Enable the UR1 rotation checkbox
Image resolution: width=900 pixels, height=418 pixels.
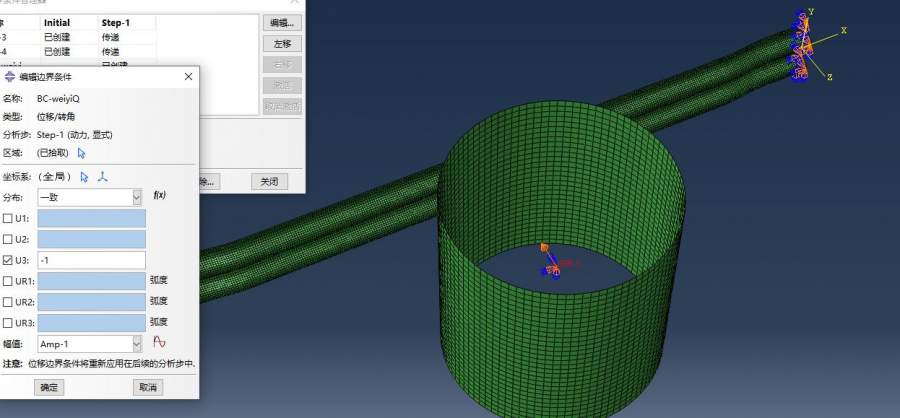7,281
